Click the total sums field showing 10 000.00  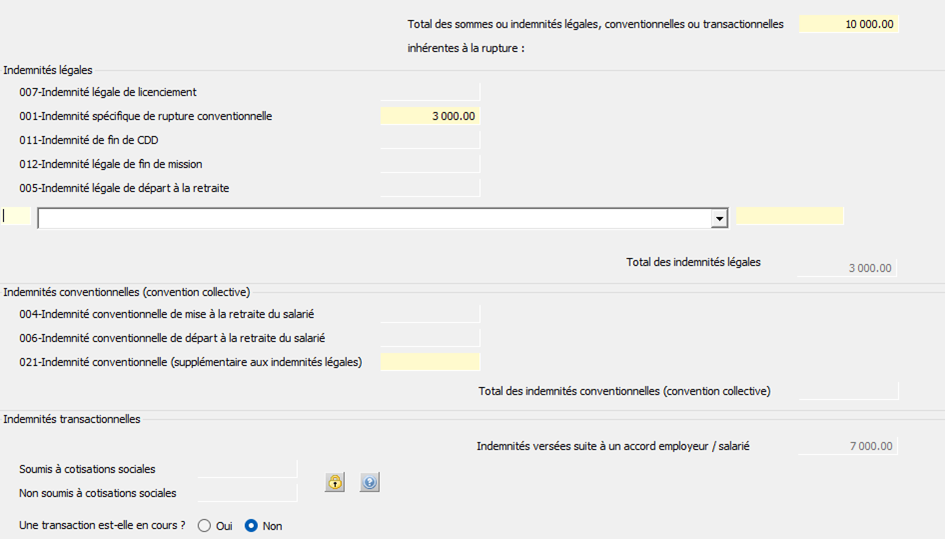tap(849, 24)
